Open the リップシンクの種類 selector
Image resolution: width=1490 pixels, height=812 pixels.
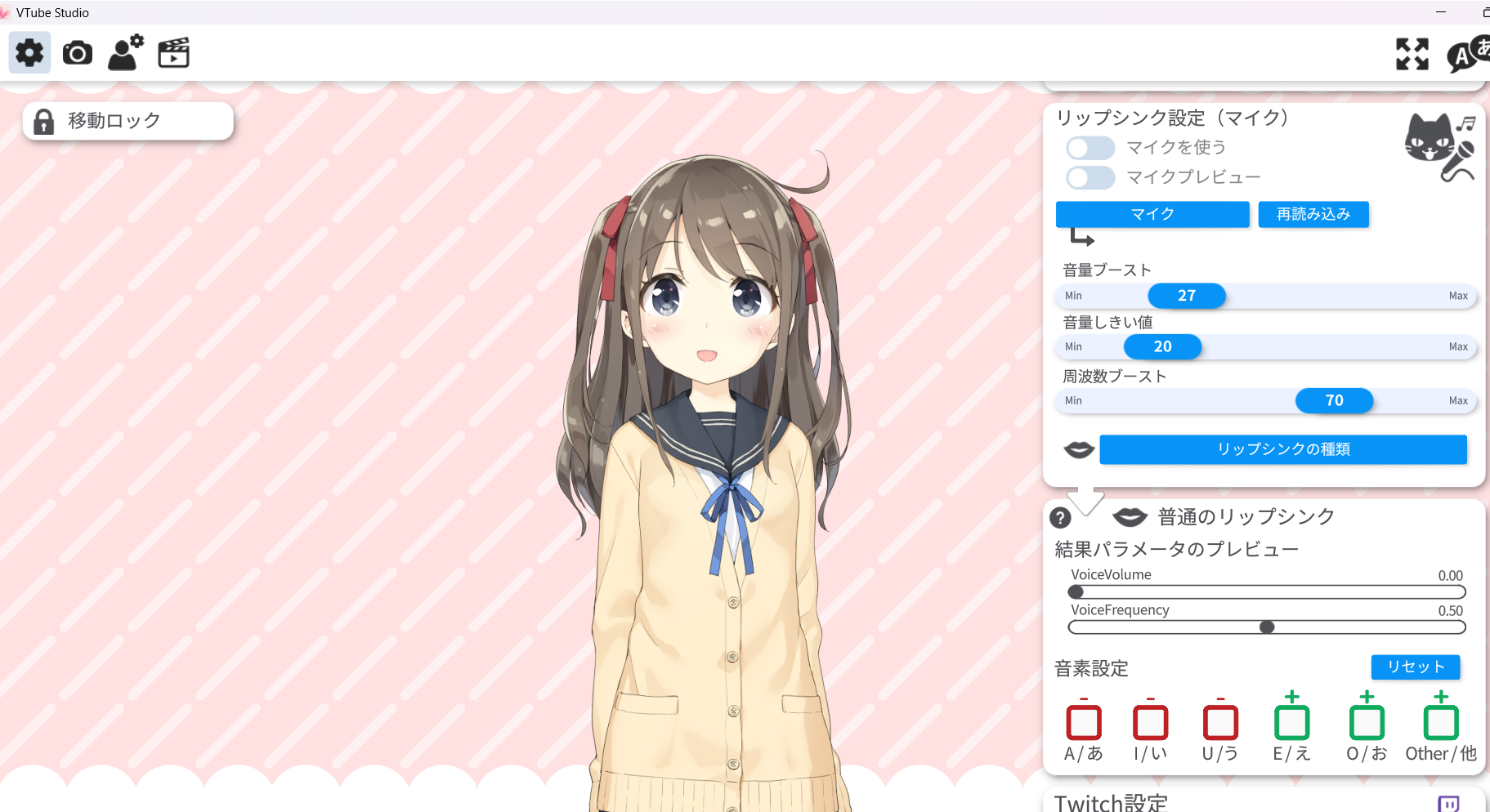[1282, 449]
